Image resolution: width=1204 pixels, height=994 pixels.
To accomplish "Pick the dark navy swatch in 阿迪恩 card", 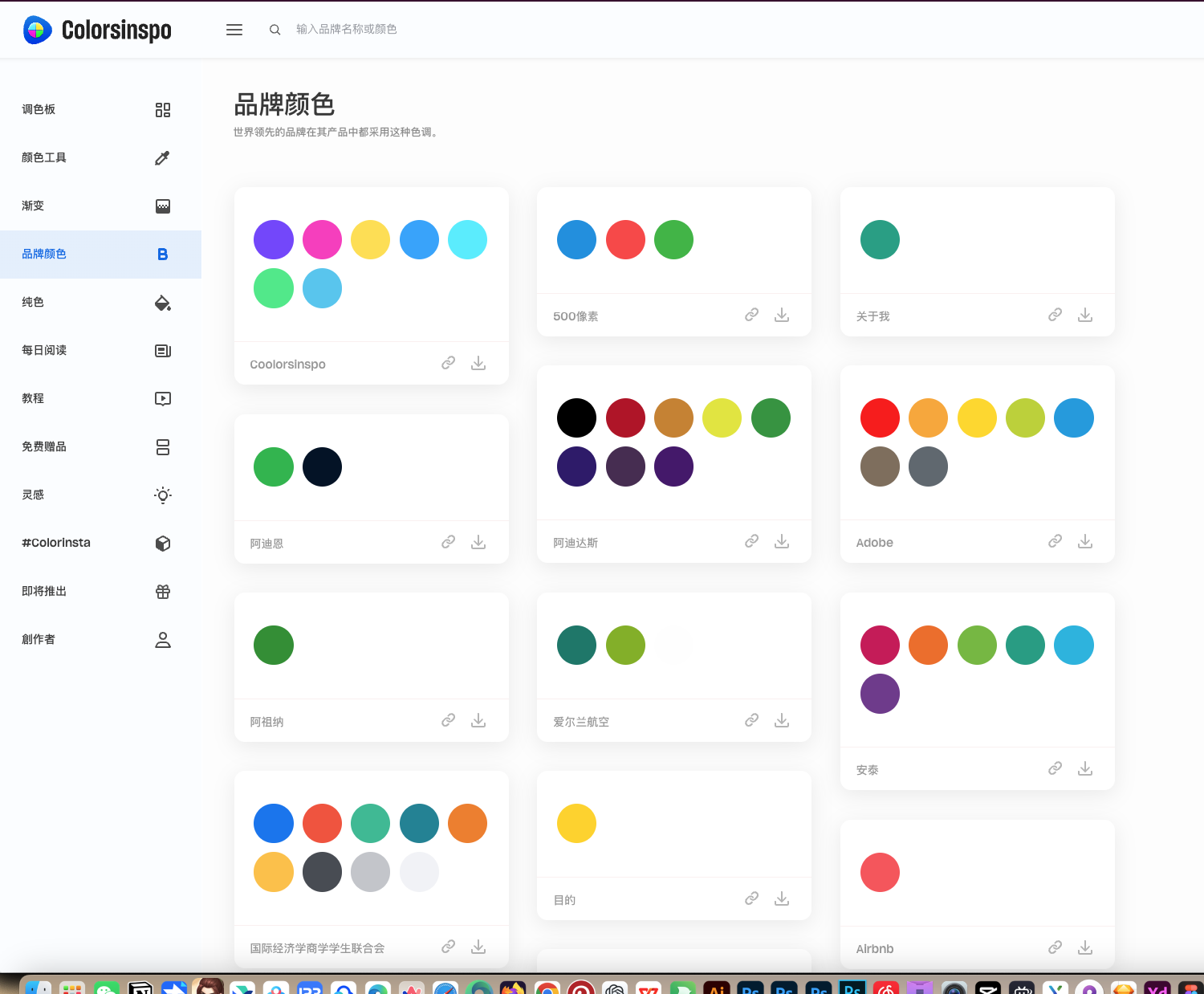I will 322,466.
